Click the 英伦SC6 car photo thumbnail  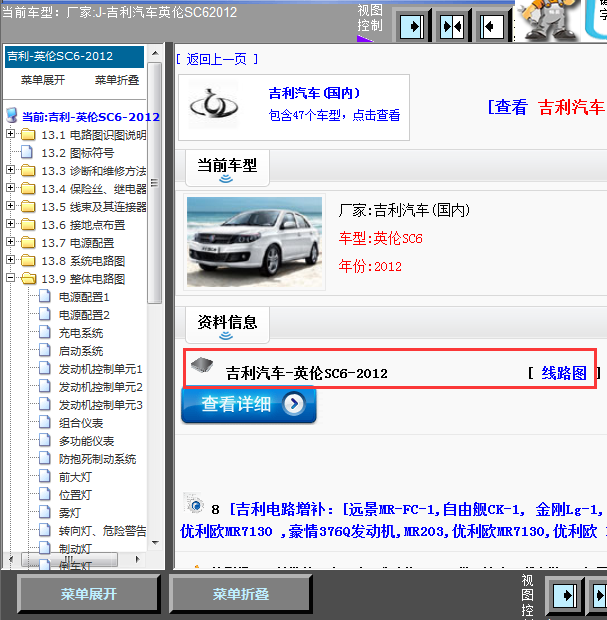[x=254, y=242]
